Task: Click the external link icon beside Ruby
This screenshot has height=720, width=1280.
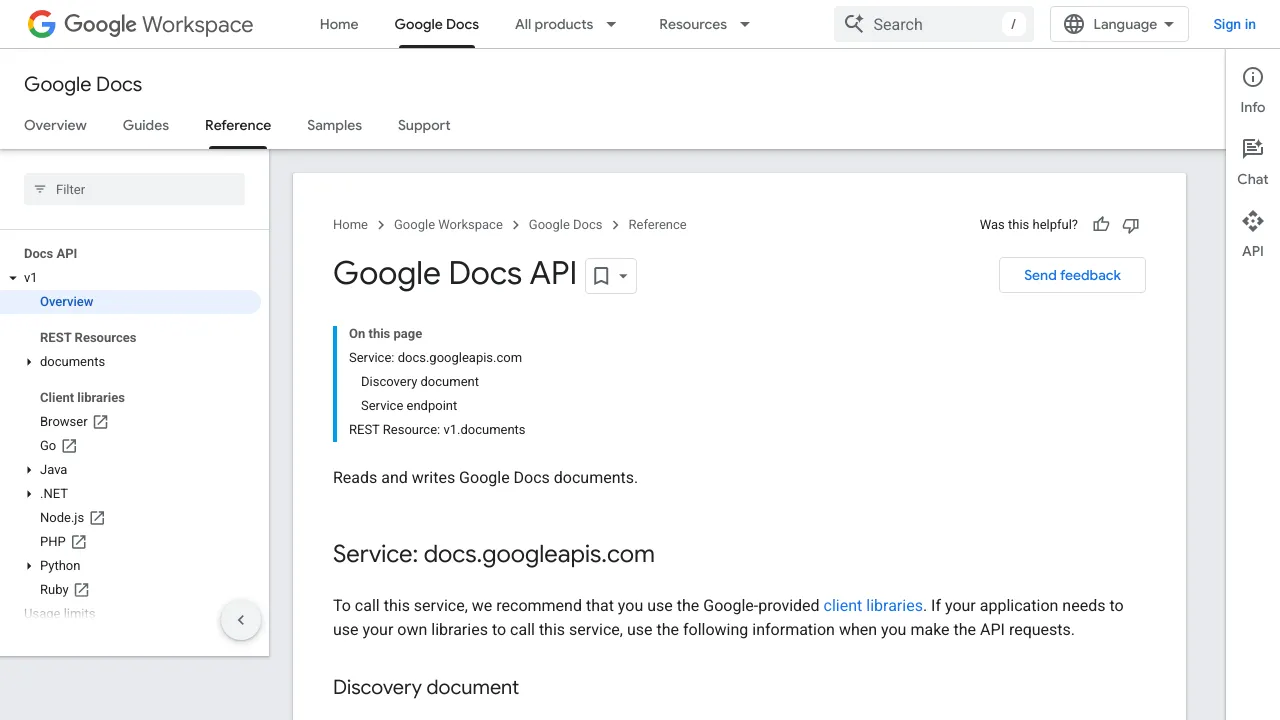Action: click(81, 590)
